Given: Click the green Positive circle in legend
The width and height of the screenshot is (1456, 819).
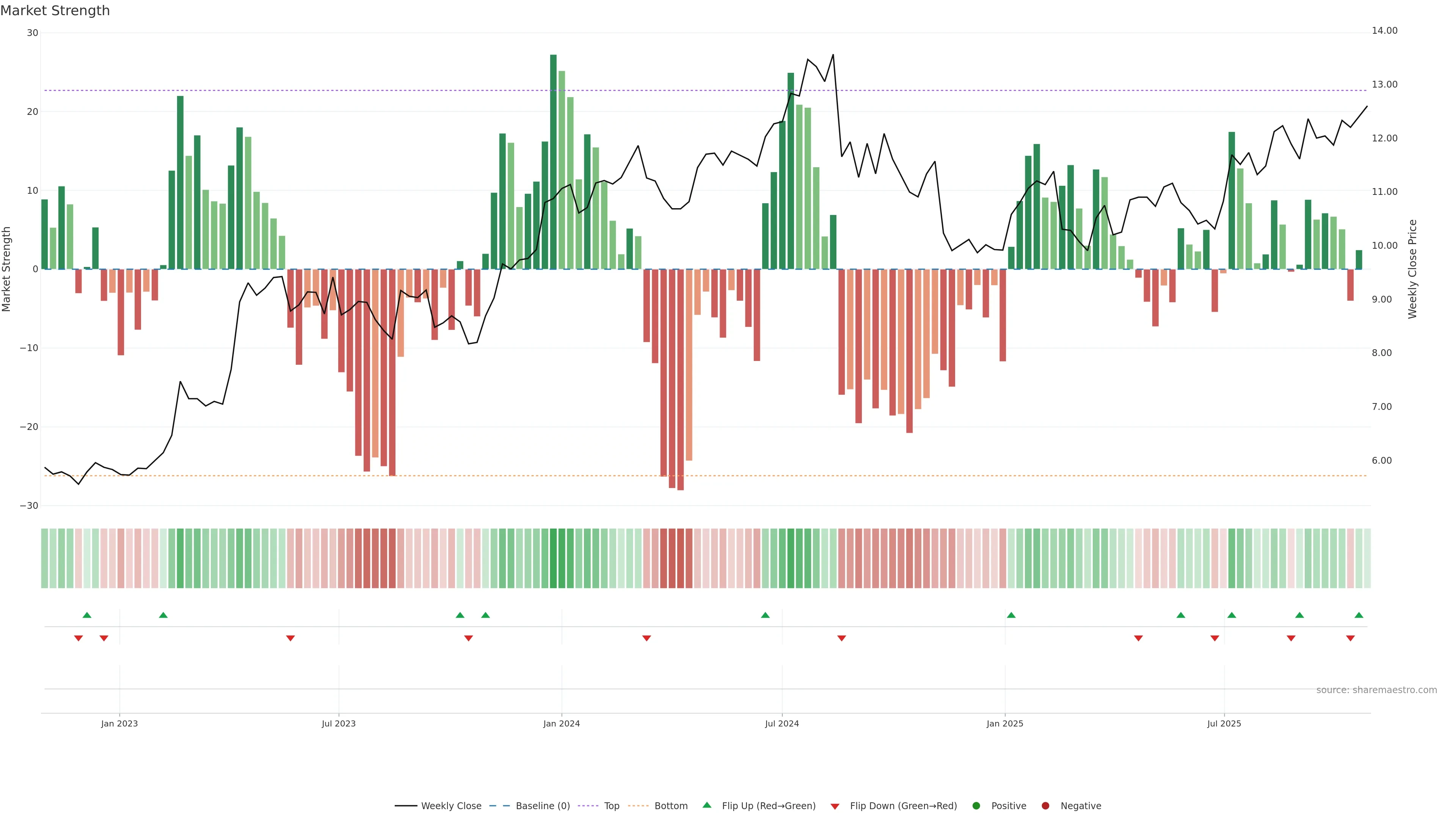Looking at the screenshot, I should pyautogui.click(x=976, y=805).
